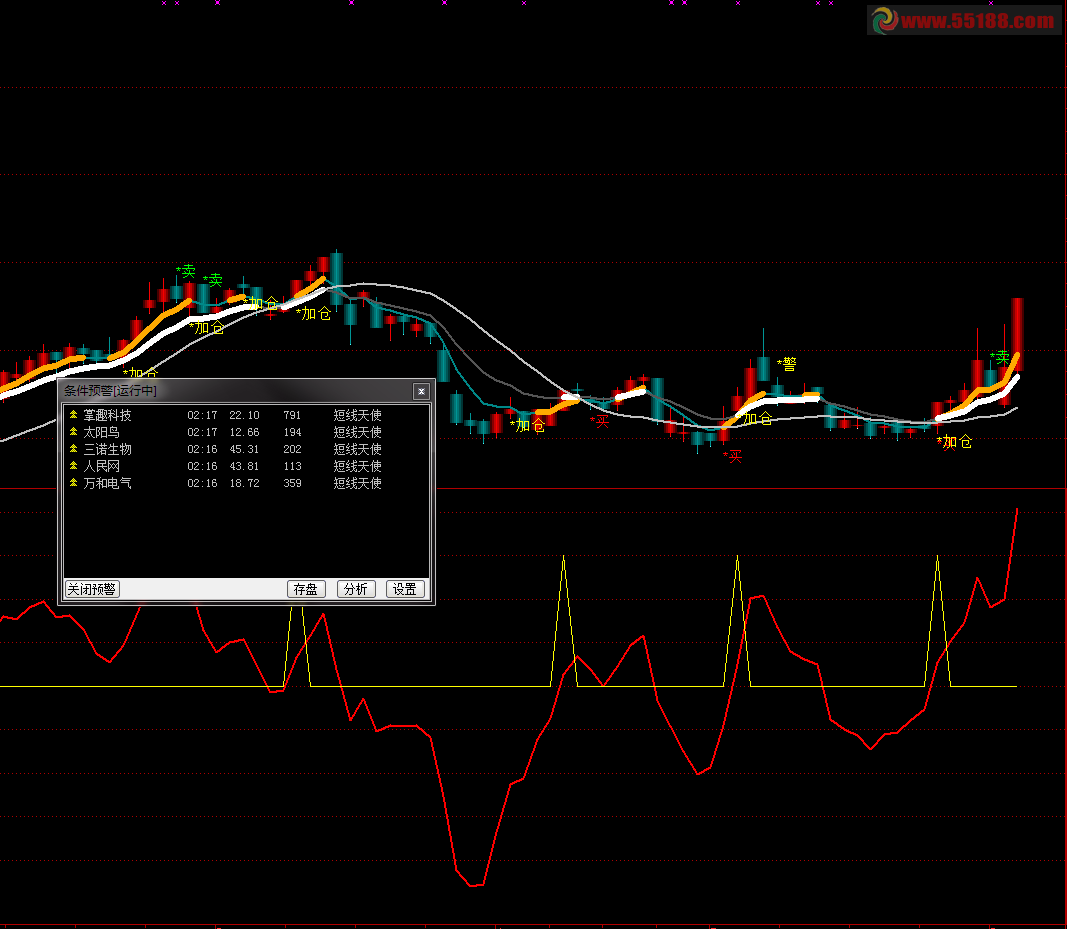Click the alert icon next to 太阳鸟
The width and height of the screenshot is (1067, 929).
point(73,432)
